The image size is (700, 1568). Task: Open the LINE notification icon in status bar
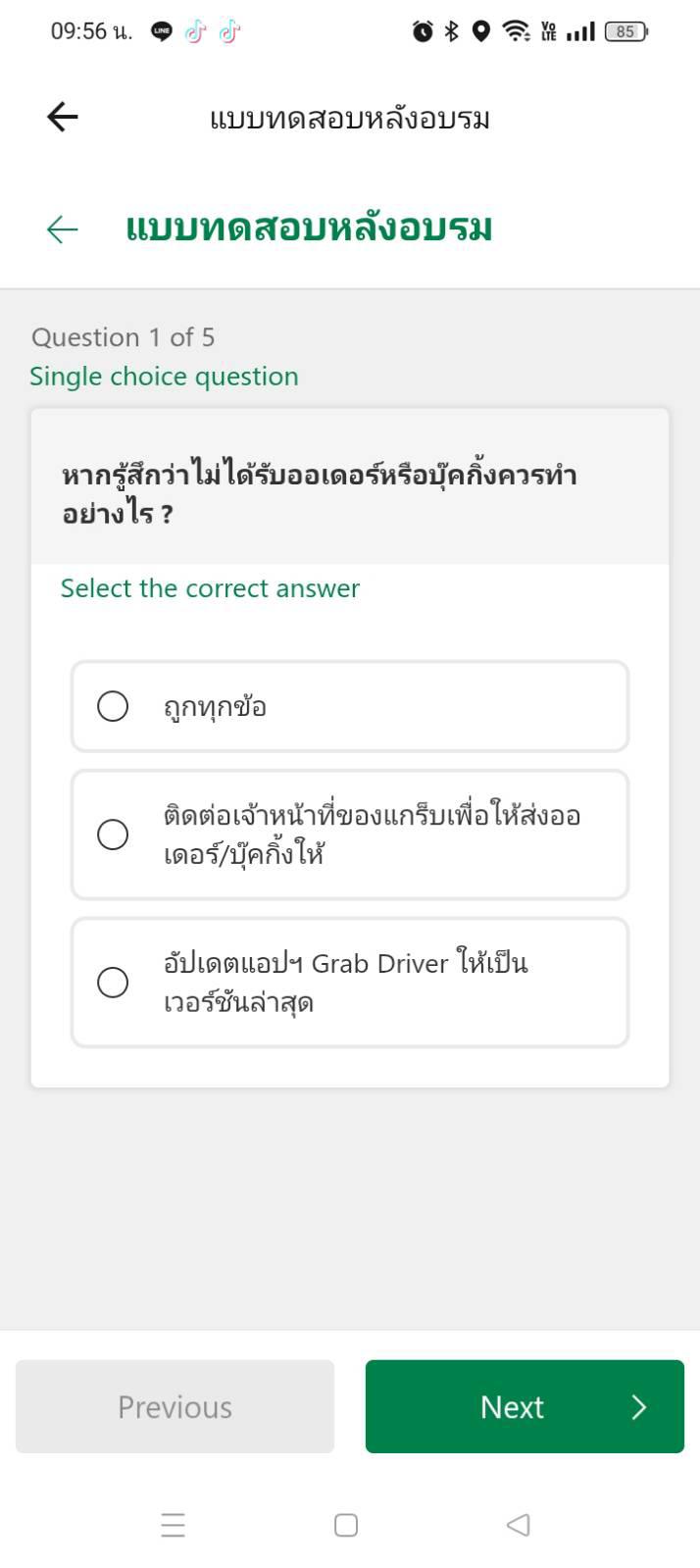(x=163, y=31)
